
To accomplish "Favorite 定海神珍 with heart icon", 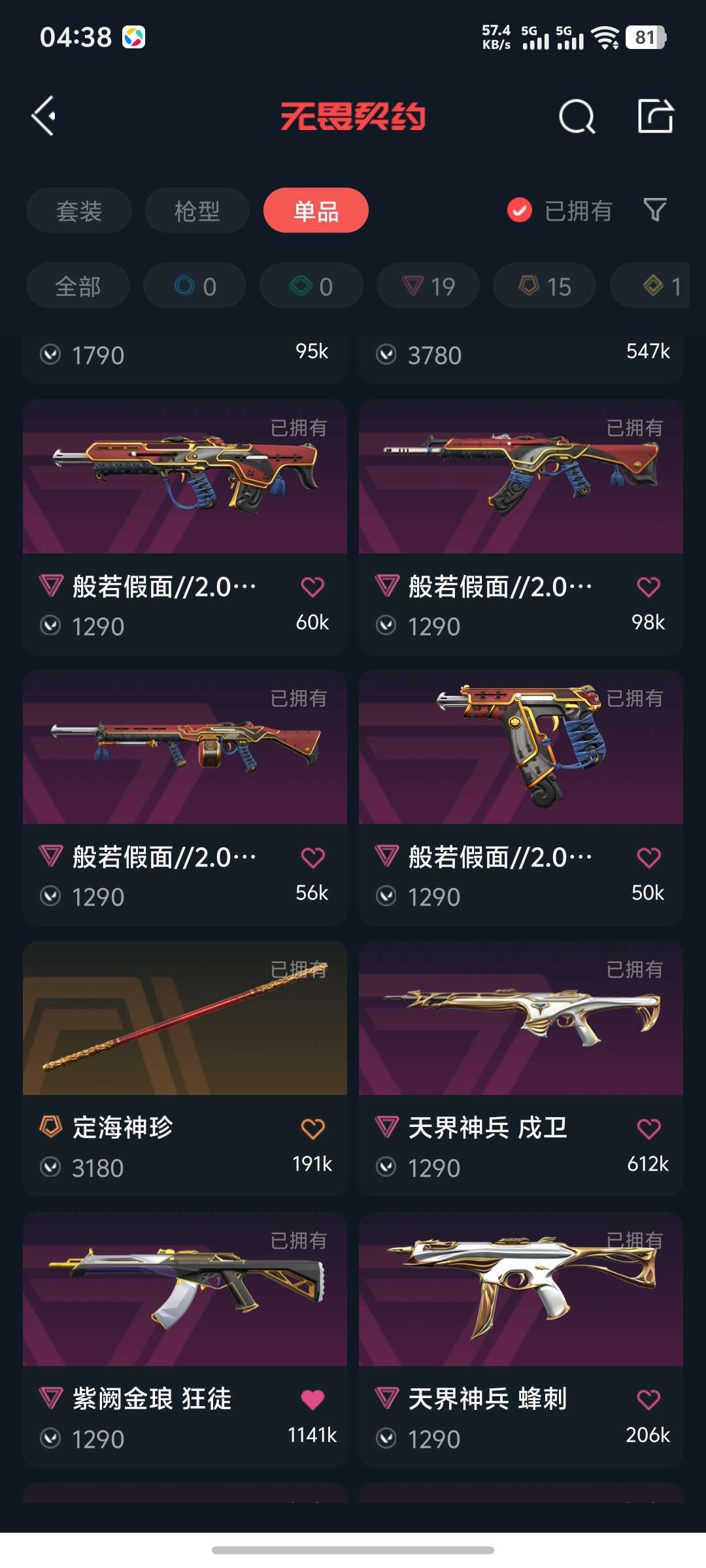I will click(312, 1128).
